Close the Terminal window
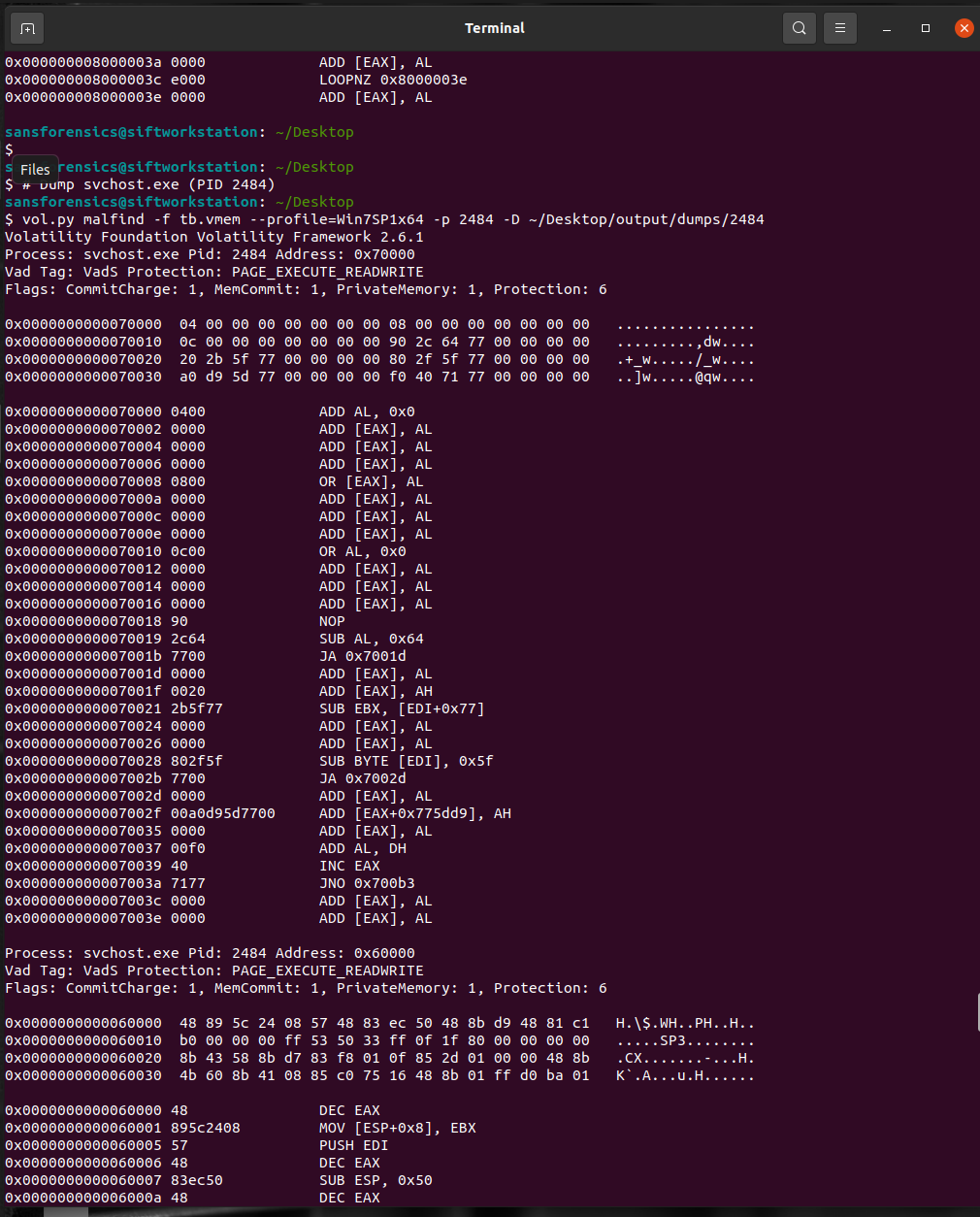Viewport: 980px width, 1217px height. click(x=964, y=28)
